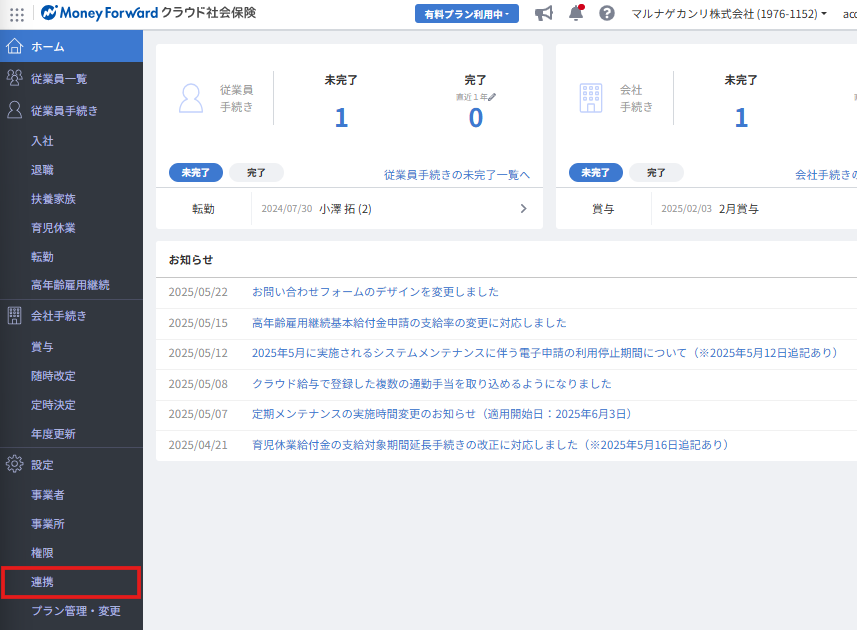
Task: Open notice about お問い合わせフォーム design change
Action: (x=375, y=292)
